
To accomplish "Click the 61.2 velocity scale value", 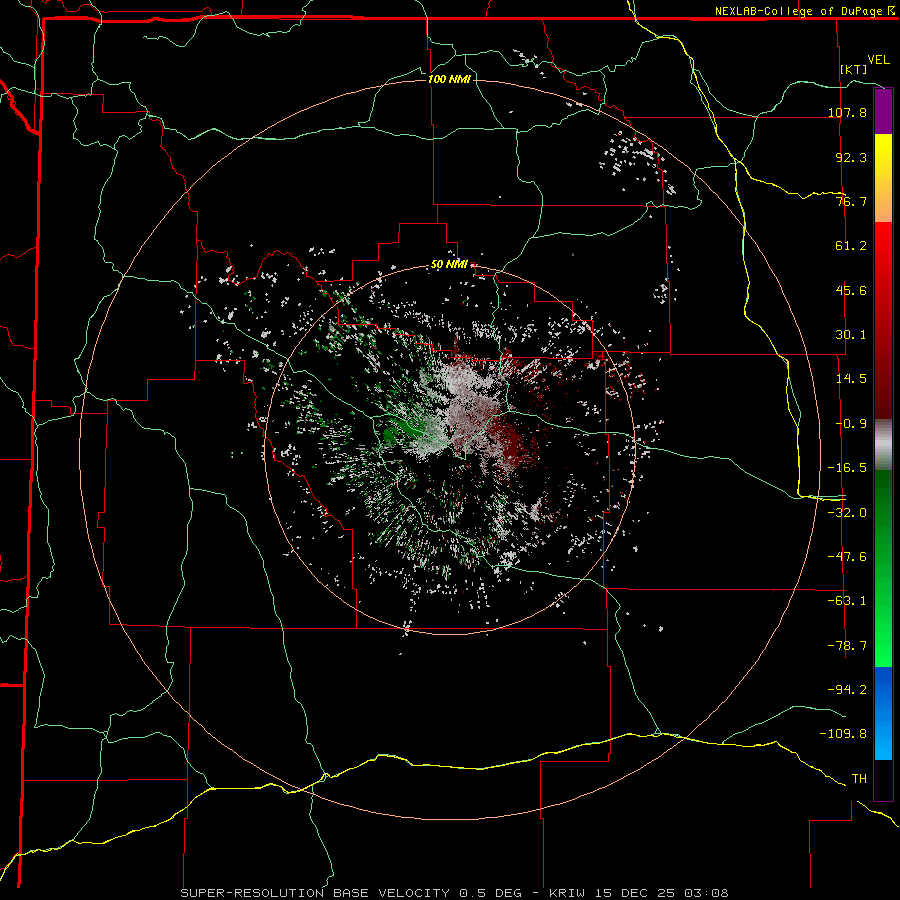I will (x=851, y=246).
